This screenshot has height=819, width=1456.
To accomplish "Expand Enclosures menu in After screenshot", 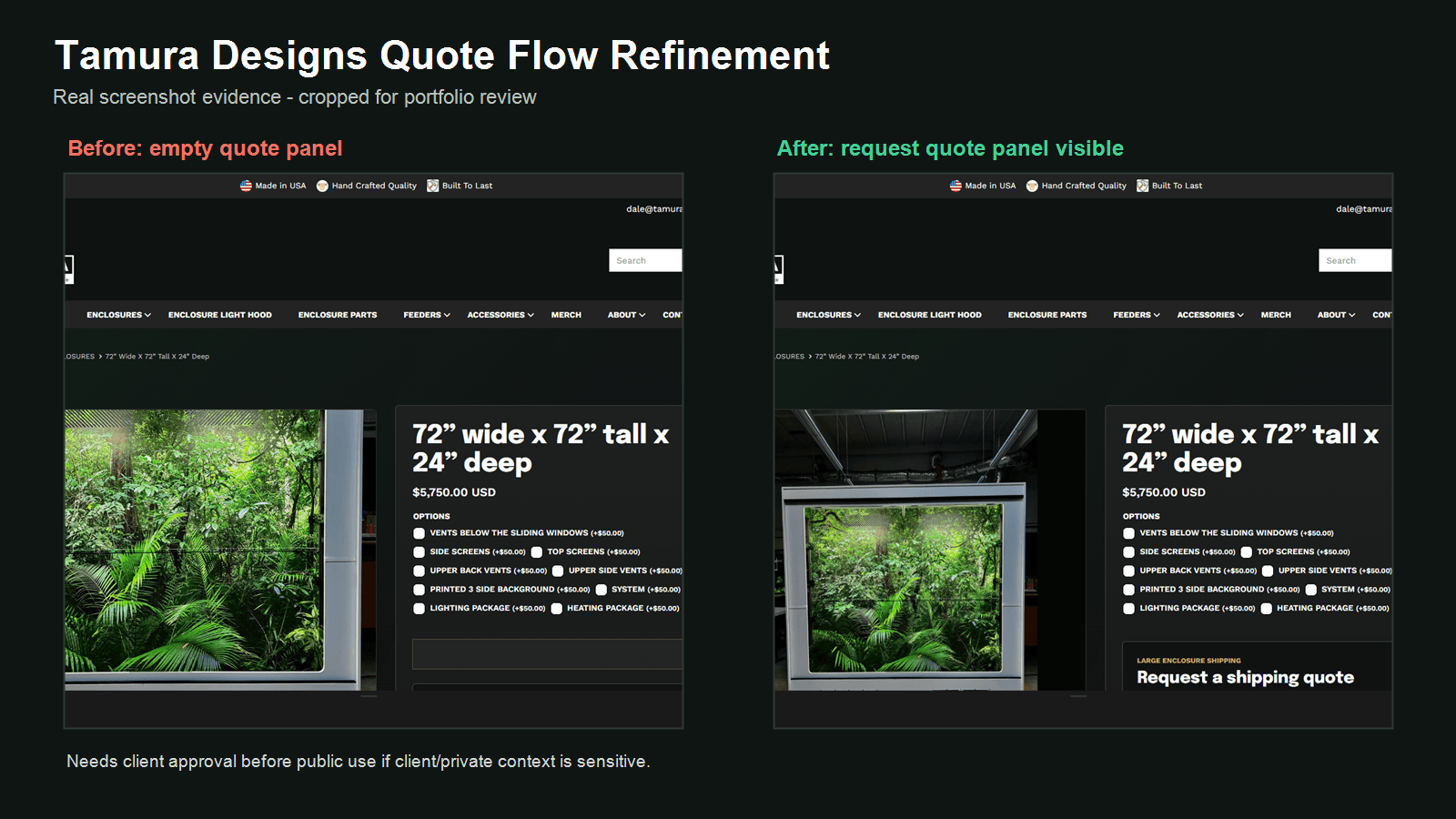I will click(829, 315).
